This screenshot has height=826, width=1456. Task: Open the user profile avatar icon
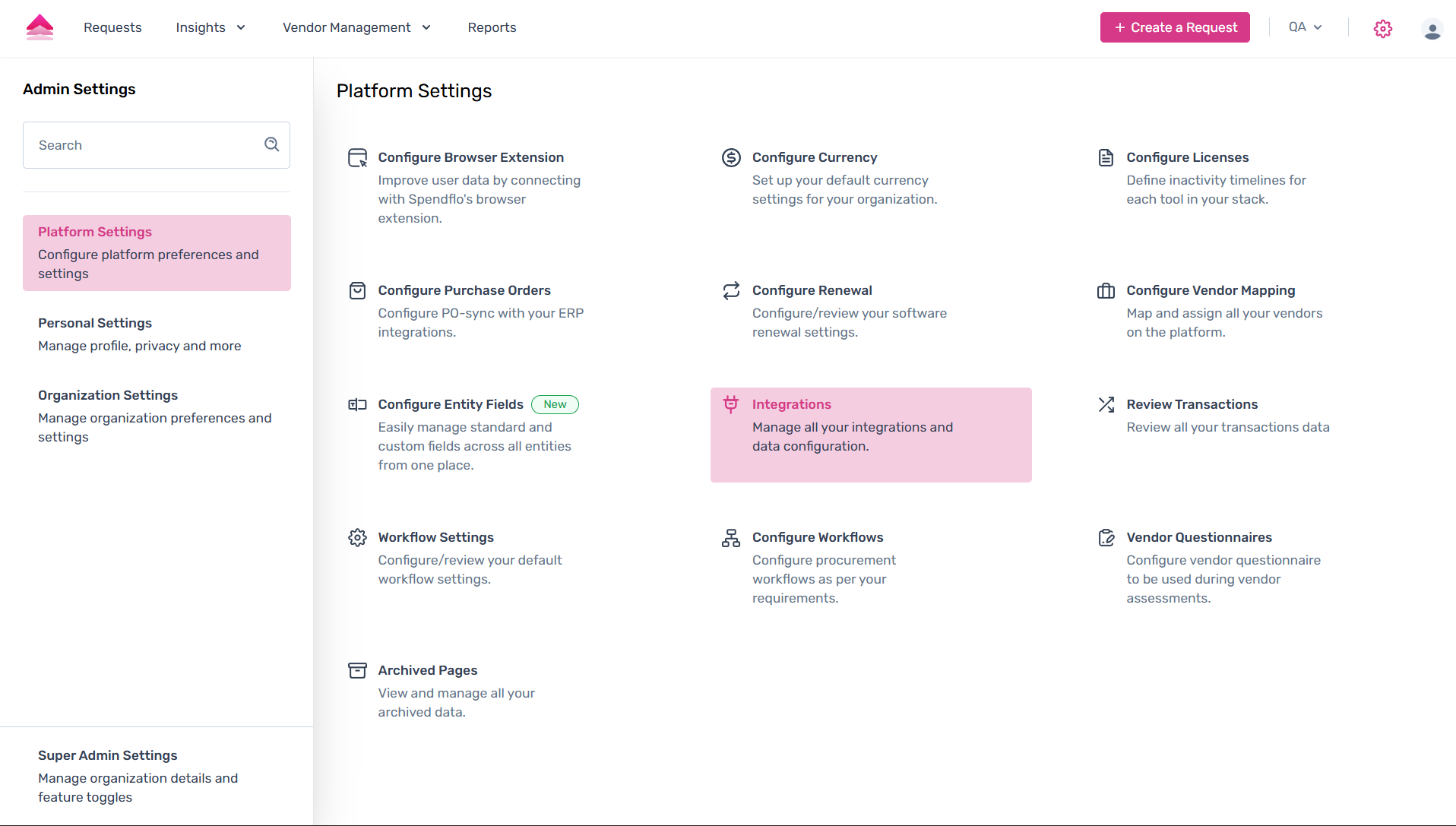(x=1432, y=29)
